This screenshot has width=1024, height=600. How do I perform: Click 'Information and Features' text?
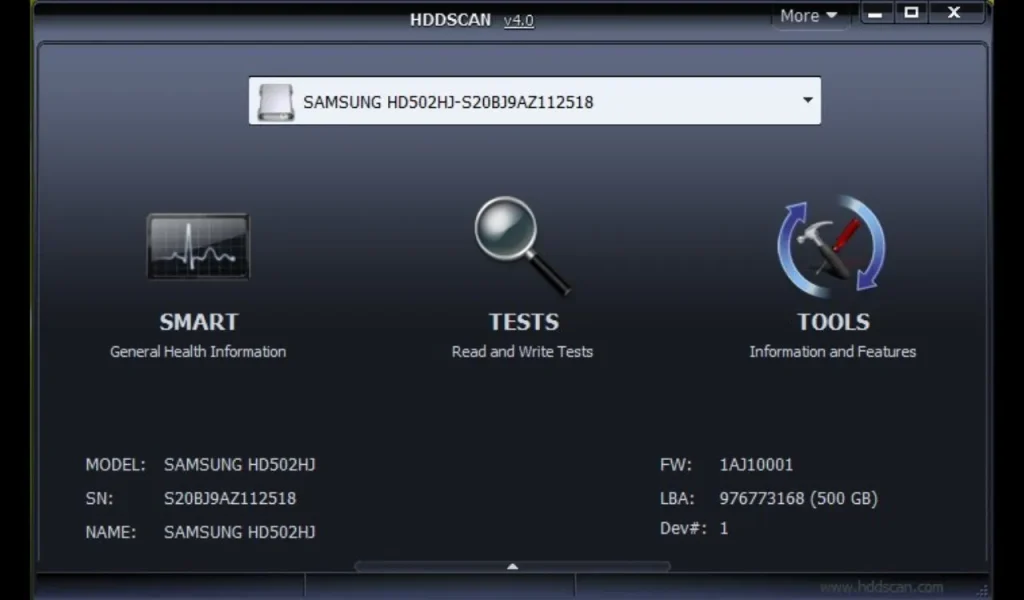coord(833,352)
